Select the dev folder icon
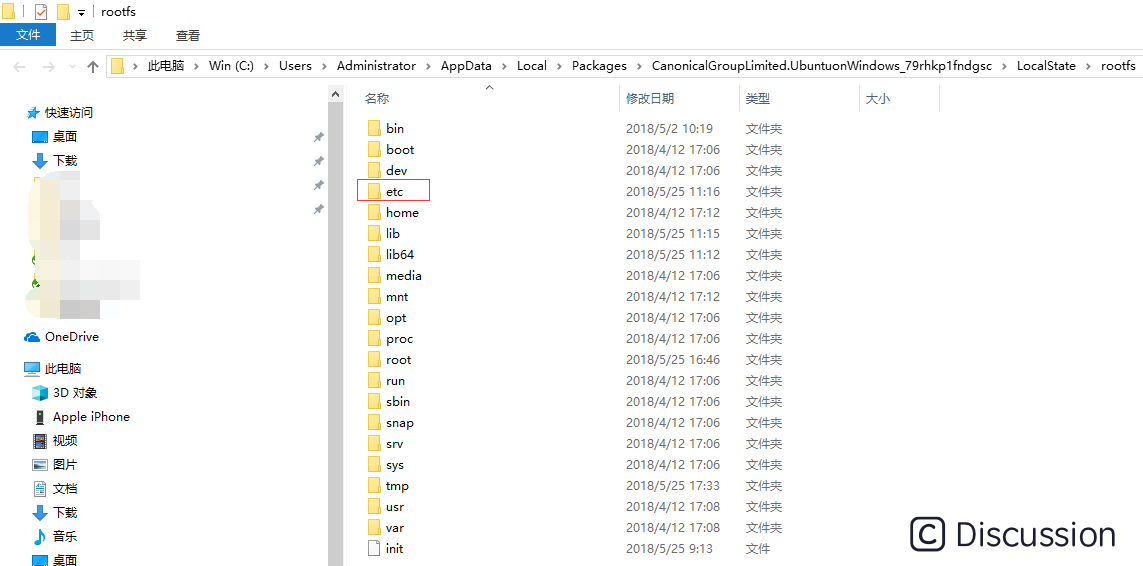1143x566 pixels. tap(374, 171)
